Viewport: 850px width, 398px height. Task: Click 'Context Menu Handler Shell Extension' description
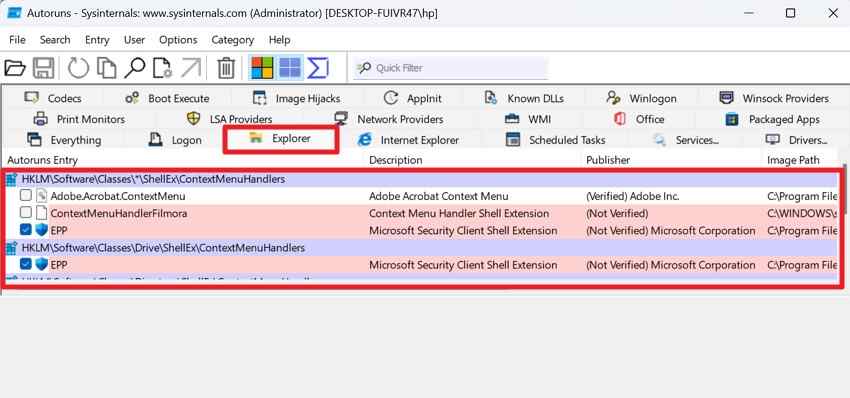pyautogui.click(x=459, y=214)
